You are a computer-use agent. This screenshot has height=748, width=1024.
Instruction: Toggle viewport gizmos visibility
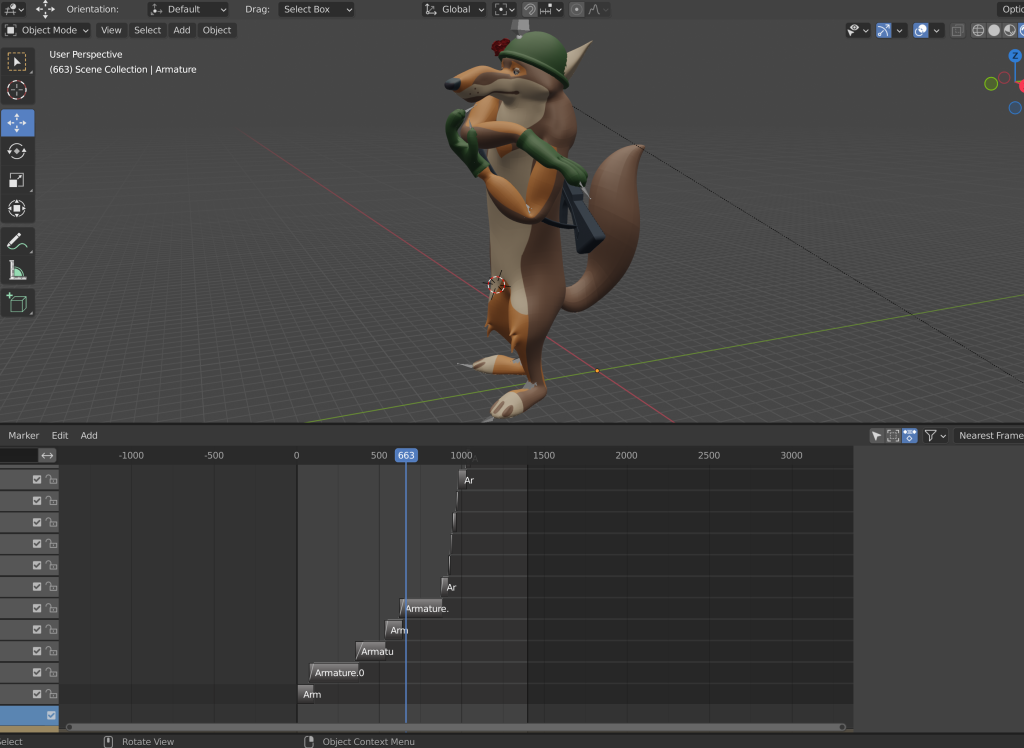click(884, 30)
